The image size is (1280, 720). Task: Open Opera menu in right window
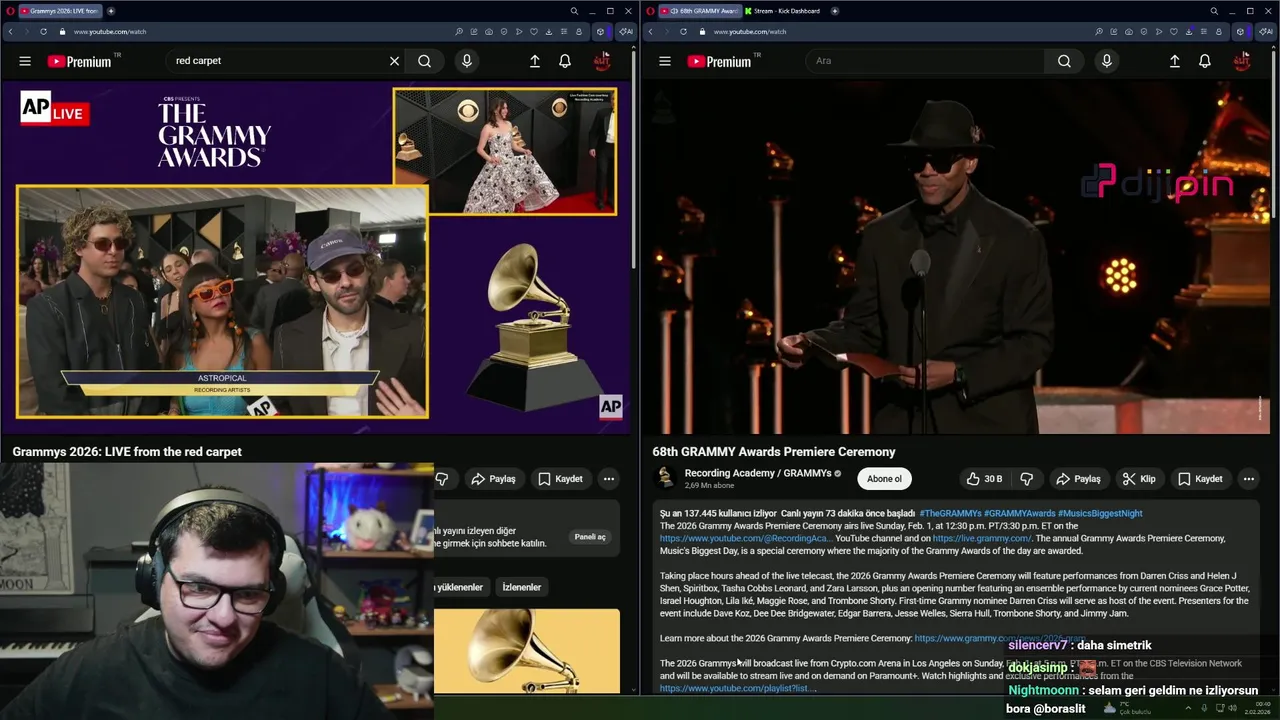click(x=650, y=11)
